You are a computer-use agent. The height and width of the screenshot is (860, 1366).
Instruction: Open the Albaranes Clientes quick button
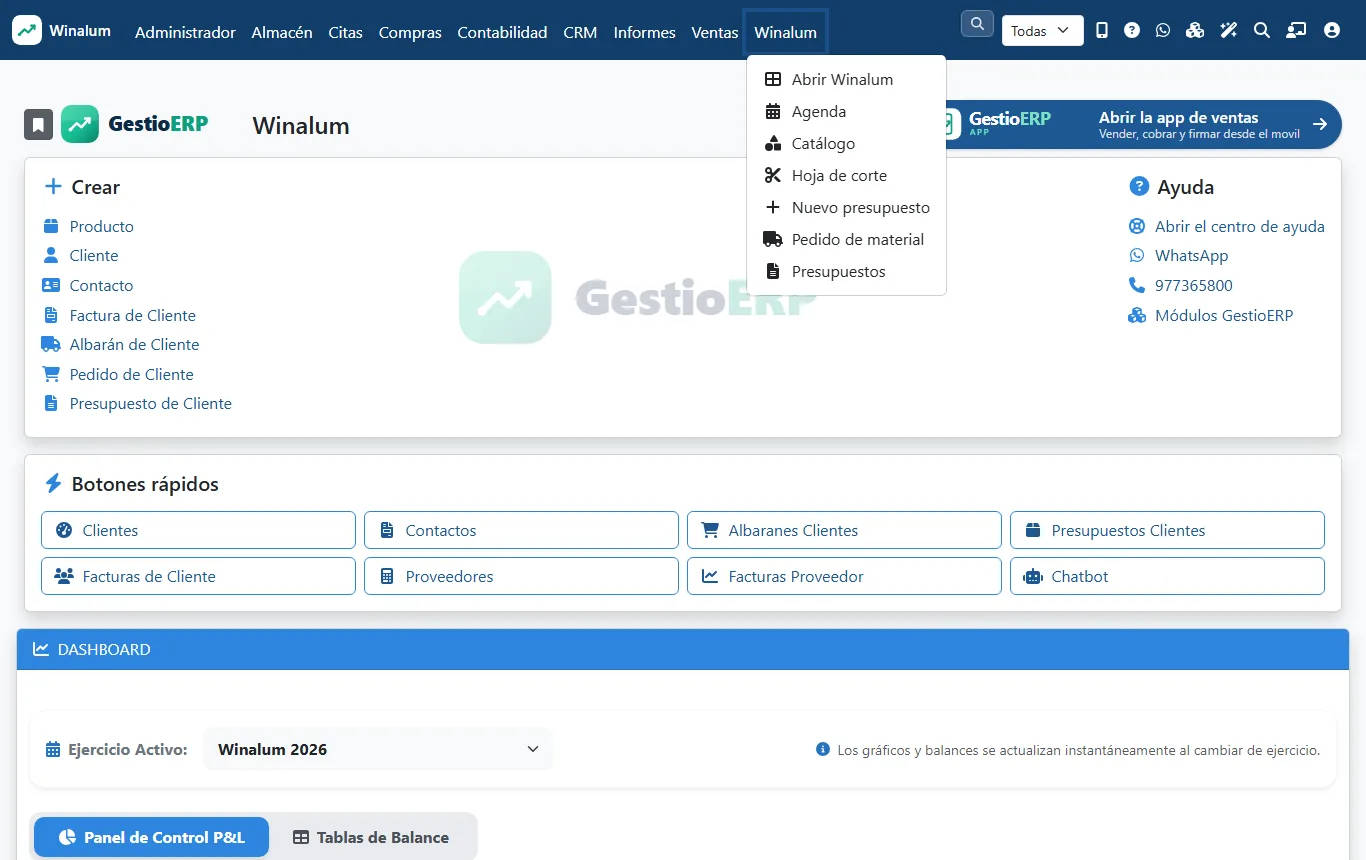click(844, 530)
